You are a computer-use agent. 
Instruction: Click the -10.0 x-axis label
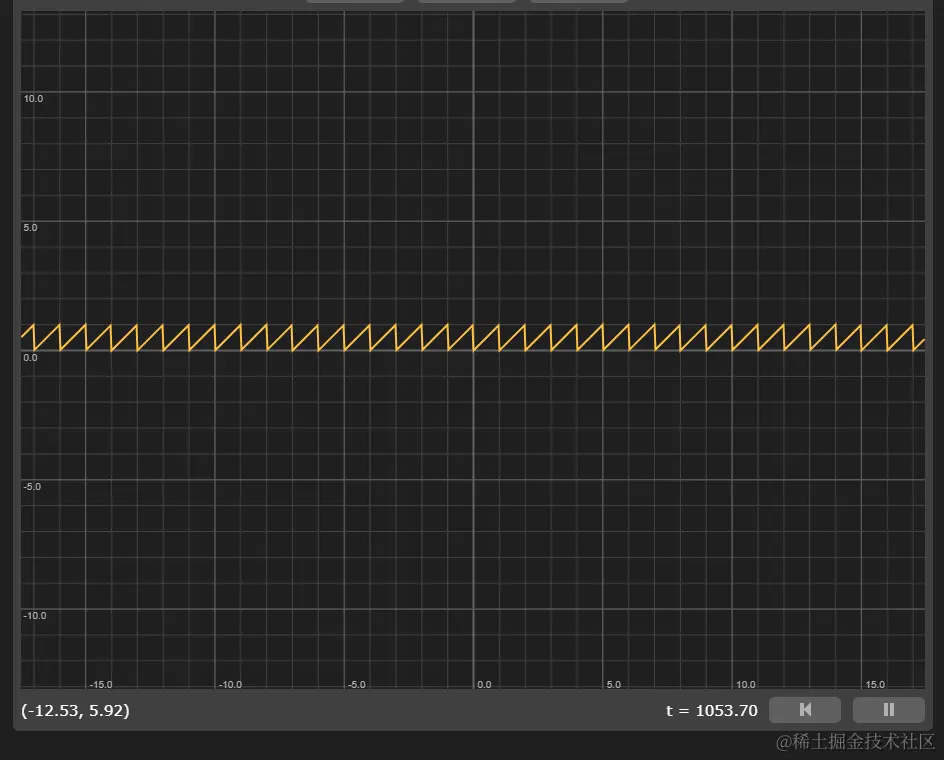[230, 685]
